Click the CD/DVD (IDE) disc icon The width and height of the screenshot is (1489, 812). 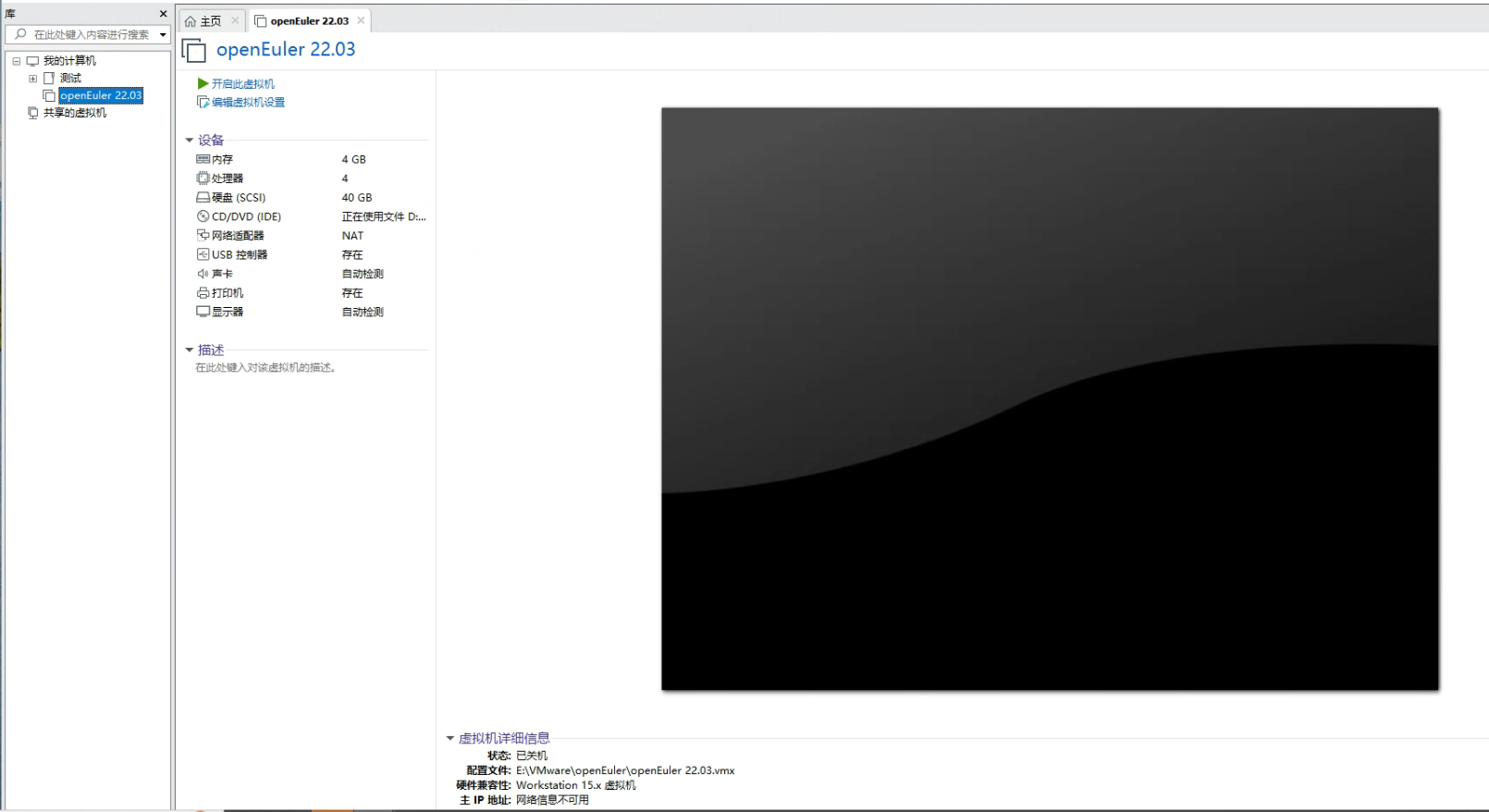203,216
